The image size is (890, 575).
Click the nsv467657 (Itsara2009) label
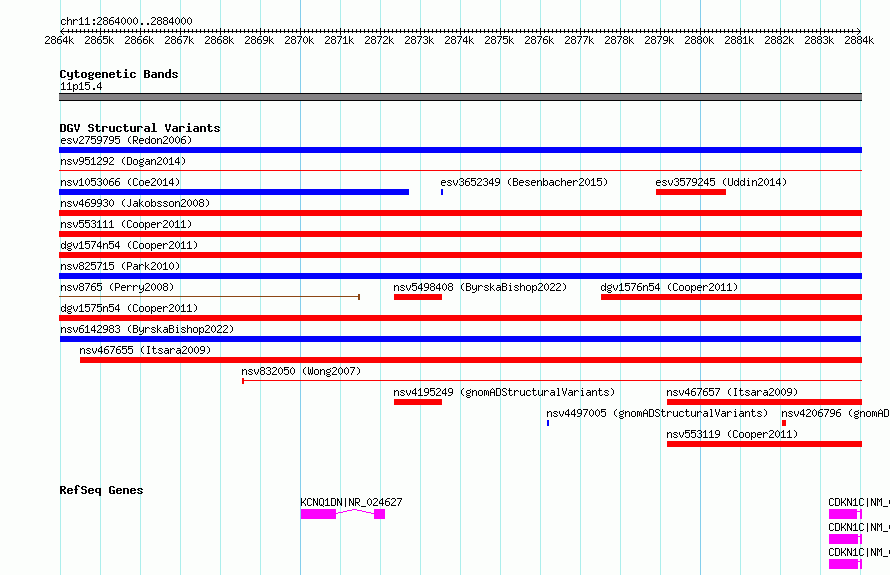732,392
